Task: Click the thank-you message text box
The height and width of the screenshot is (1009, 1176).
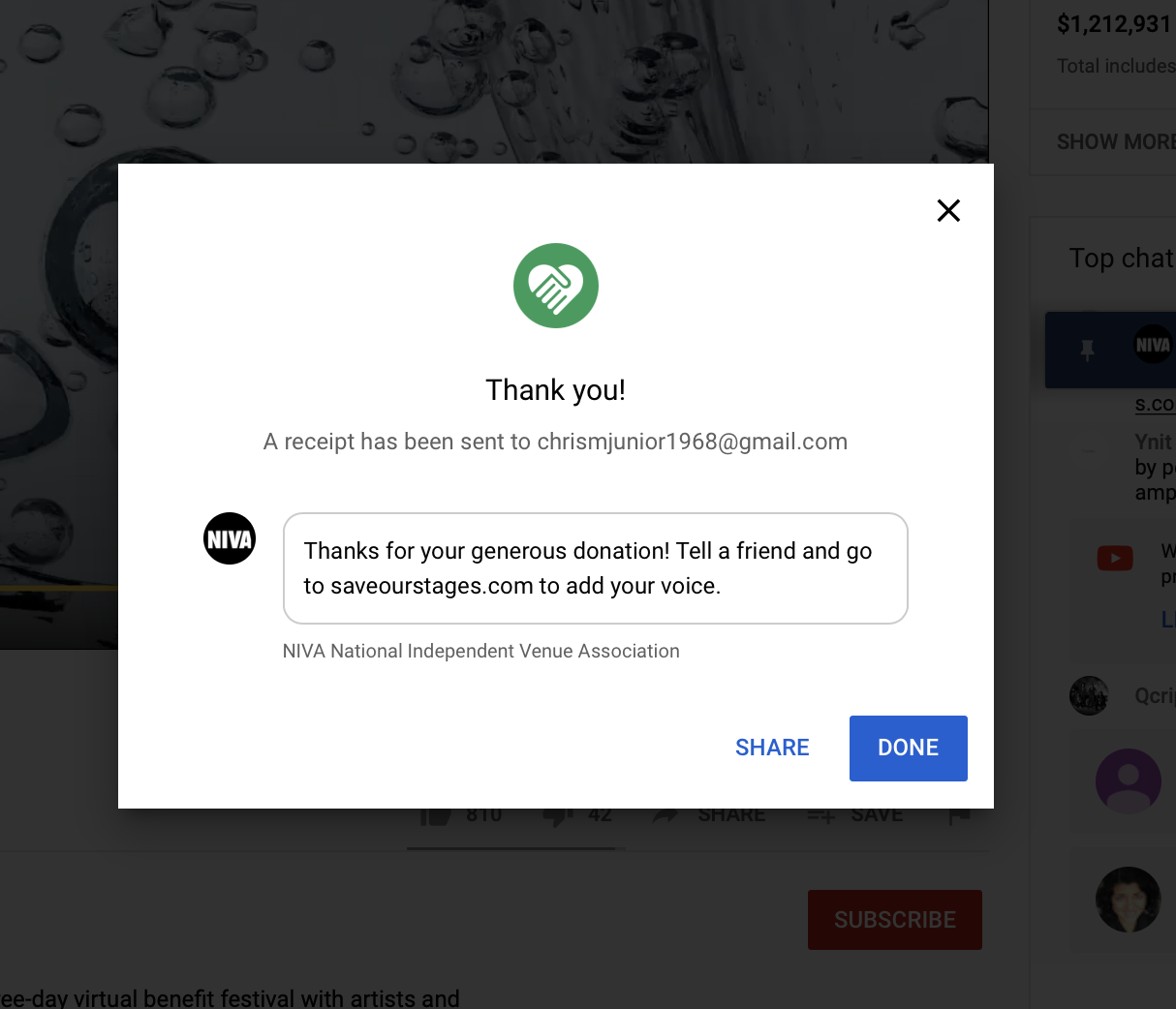Action: click(595, 568)
